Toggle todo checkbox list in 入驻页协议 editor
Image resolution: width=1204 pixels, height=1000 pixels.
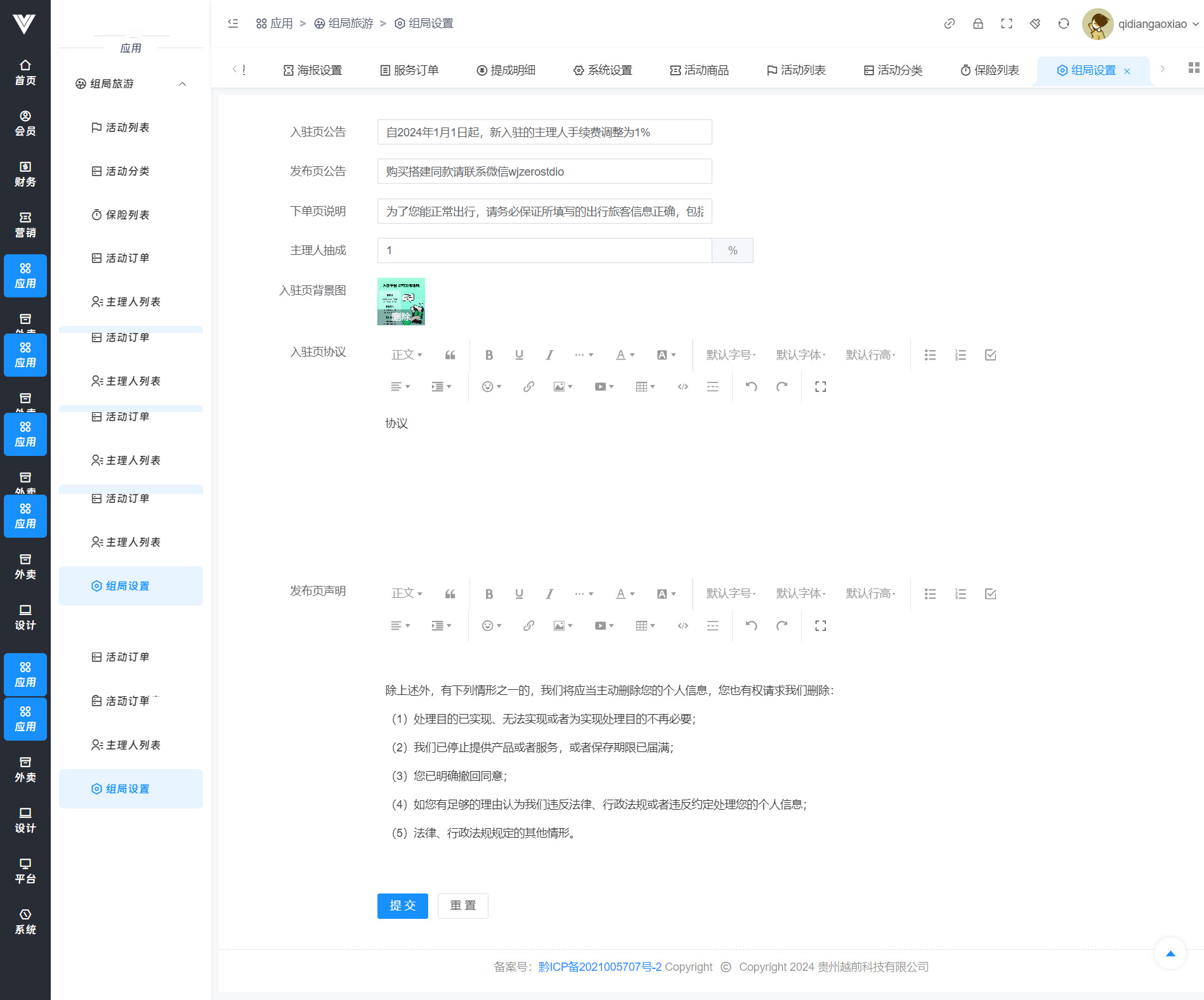pyautogui.click(x=990, y=355)
